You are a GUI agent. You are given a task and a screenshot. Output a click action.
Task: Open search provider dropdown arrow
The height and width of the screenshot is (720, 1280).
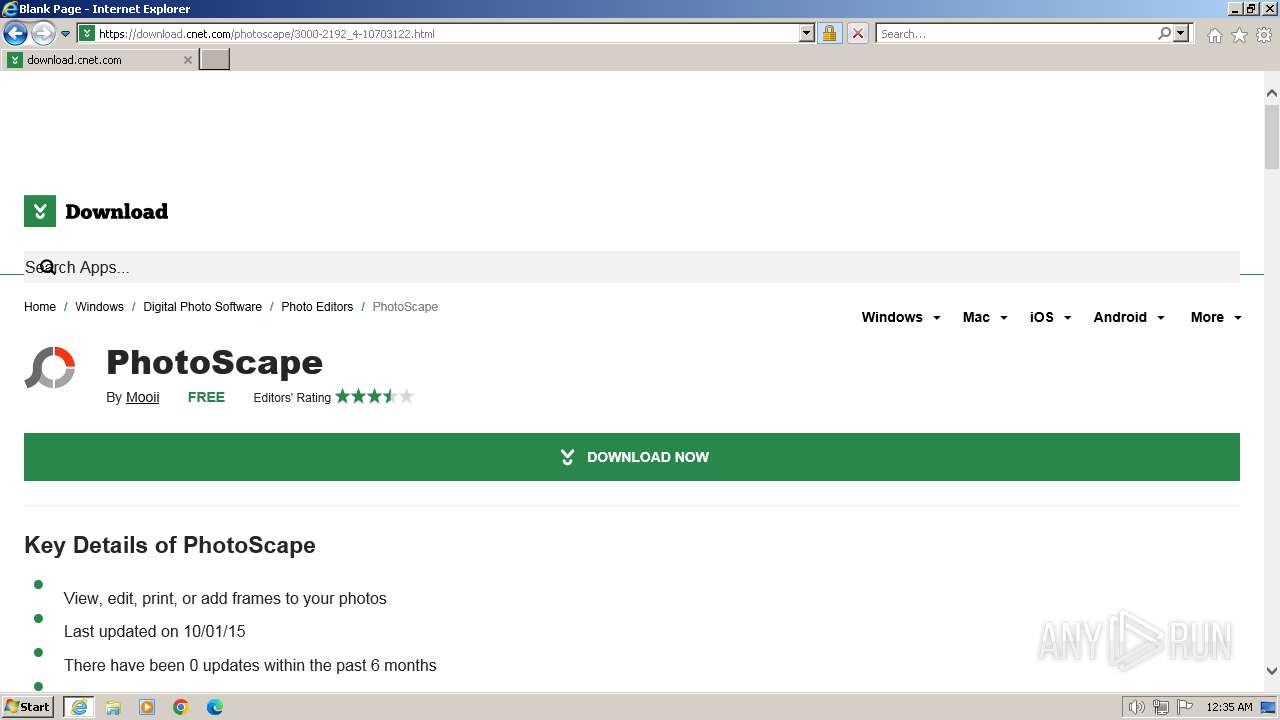point(1181,33)
